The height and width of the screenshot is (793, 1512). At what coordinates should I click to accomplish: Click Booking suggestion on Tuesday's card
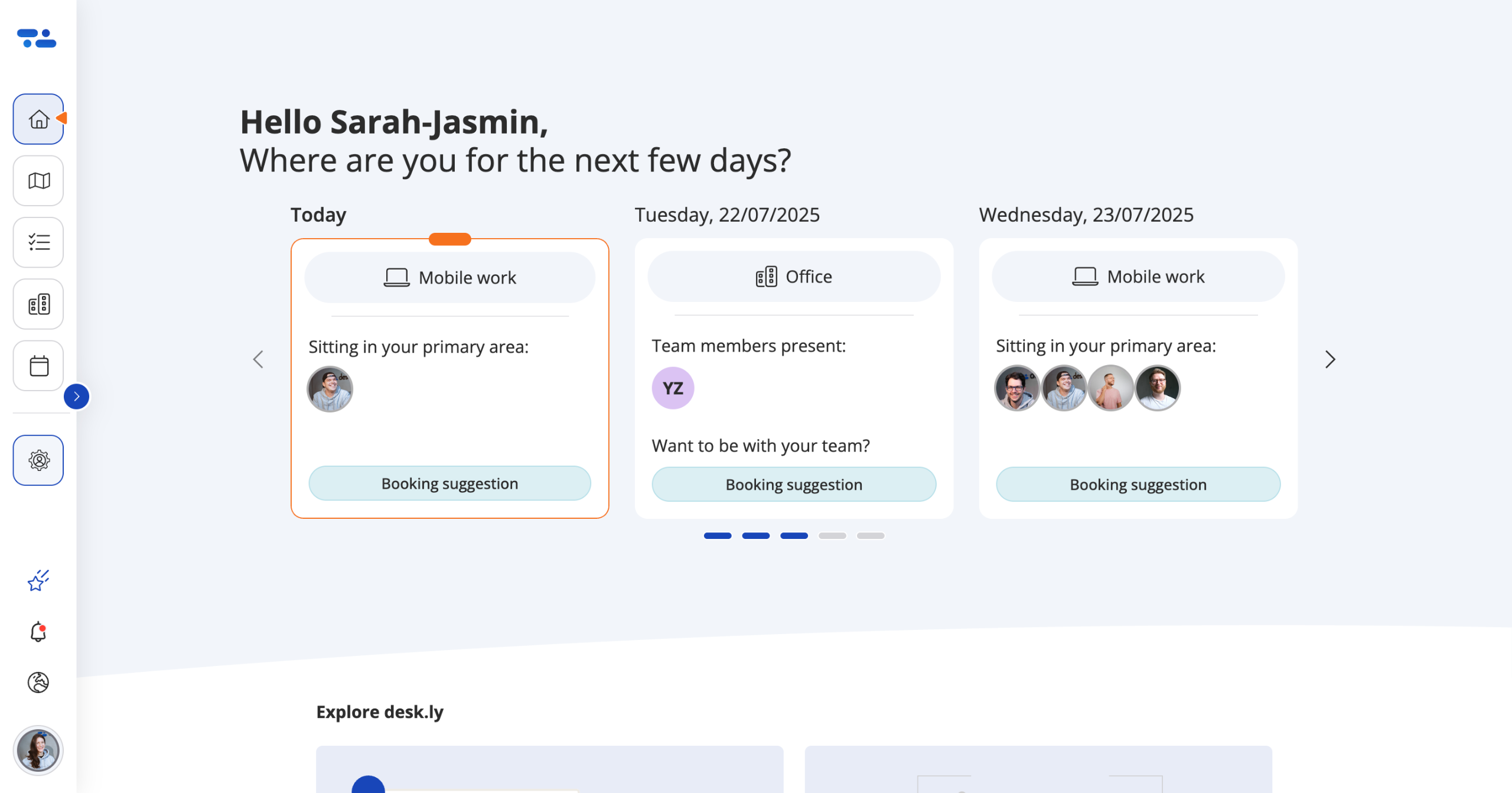tap(794, 485)
